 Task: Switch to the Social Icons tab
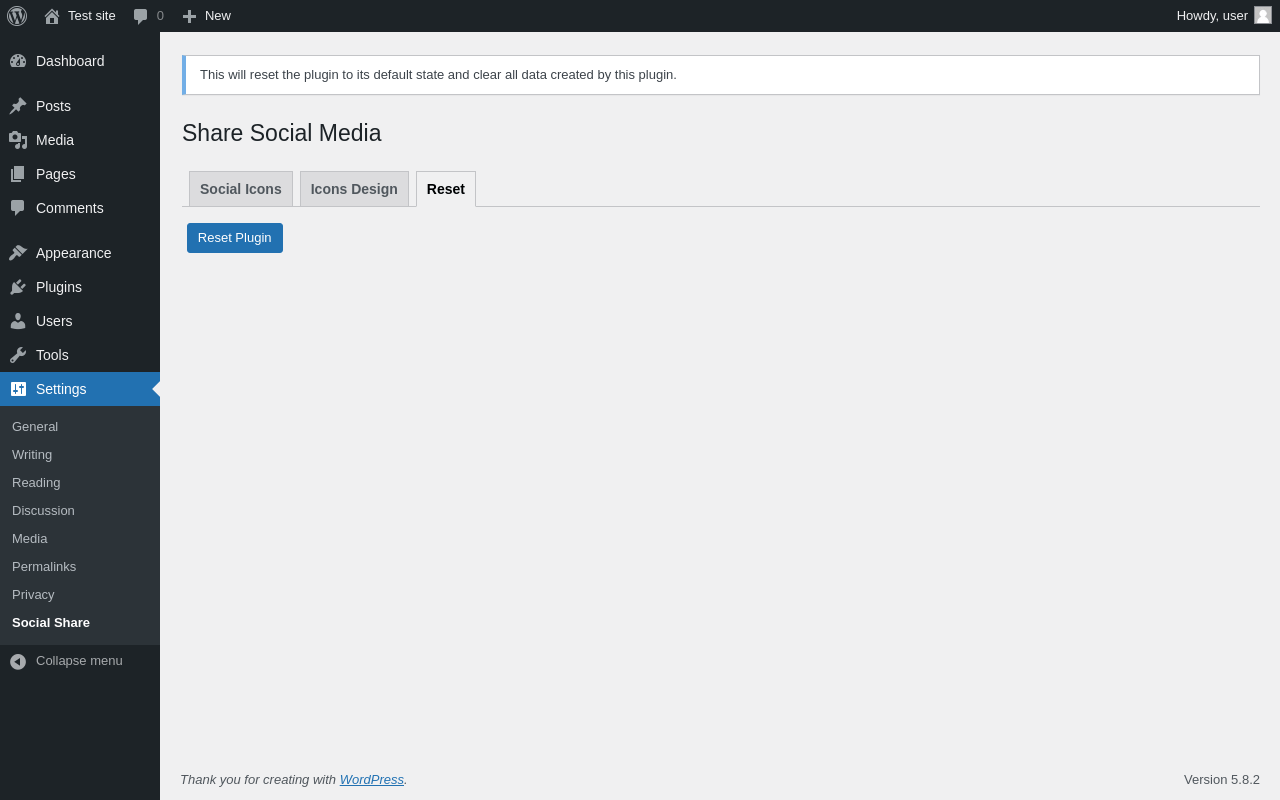(x=241, y=189)
